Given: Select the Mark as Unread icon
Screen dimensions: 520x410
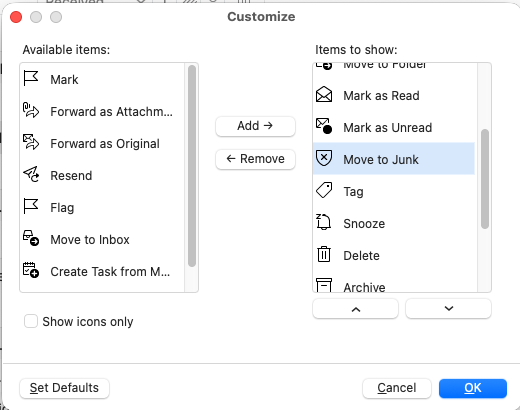Looking at the screenshot, I should pos(324,126).
